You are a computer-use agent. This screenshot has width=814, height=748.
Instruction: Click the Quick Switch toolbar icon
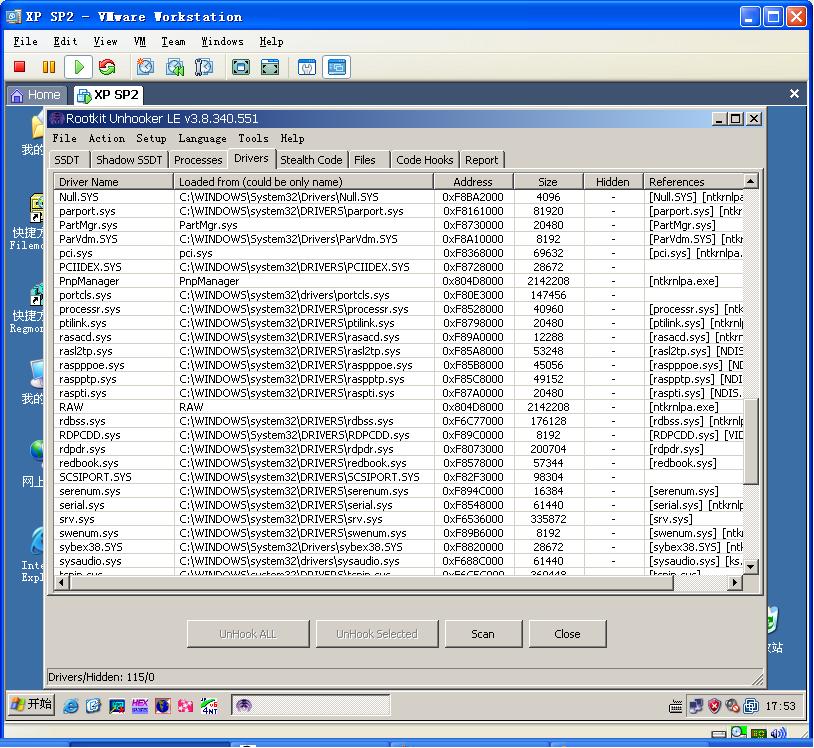coord(270,67)
